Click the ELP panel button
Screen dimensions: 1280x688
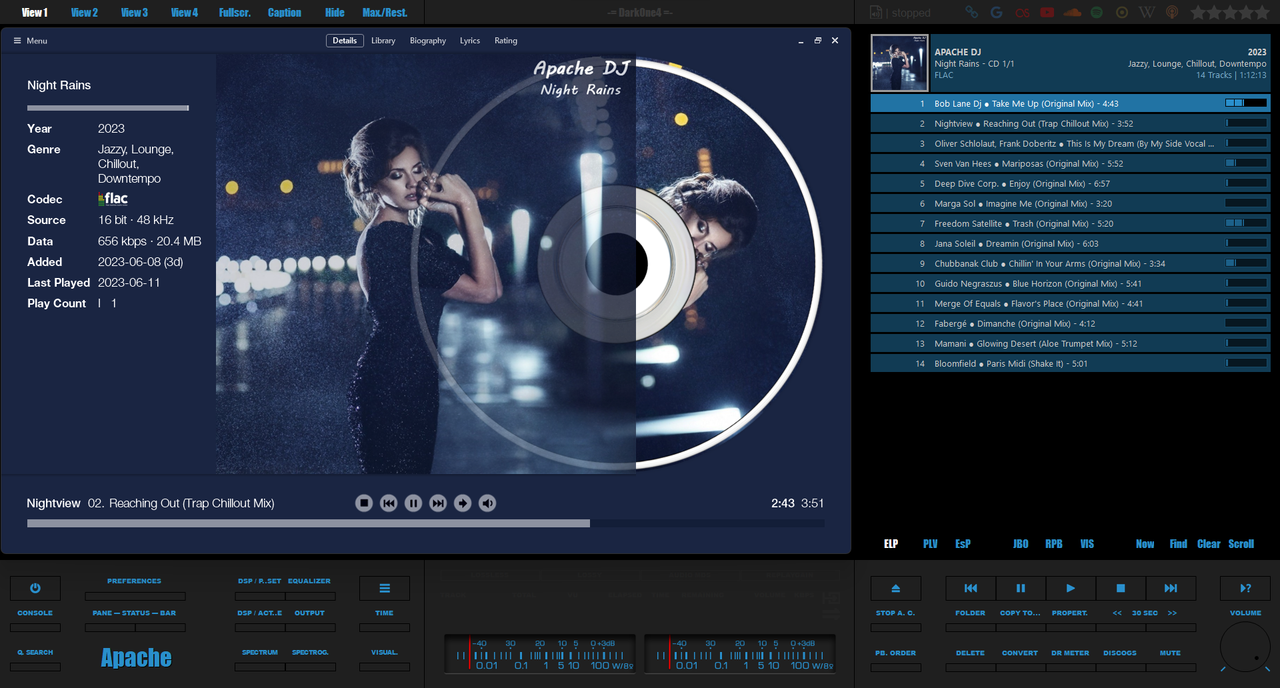pos(891,544)
